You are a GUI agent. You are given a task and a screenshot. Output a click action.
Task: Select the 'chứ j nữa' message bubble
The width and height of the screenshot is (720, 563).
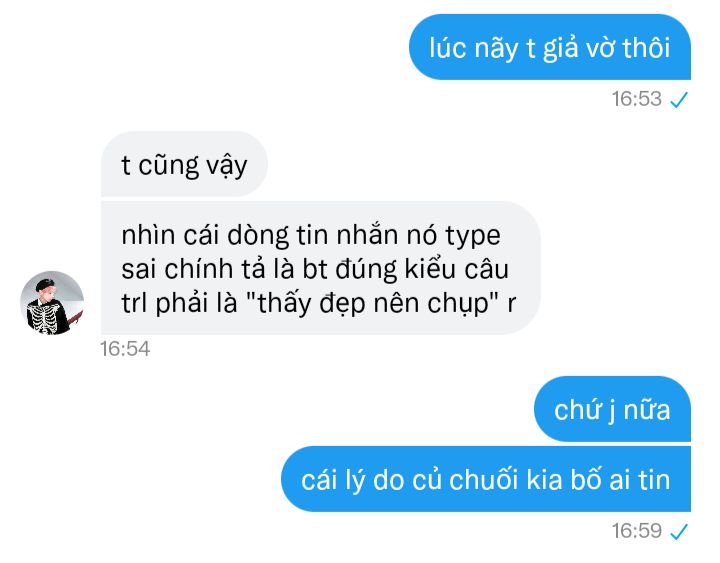(x=612, y=409)
